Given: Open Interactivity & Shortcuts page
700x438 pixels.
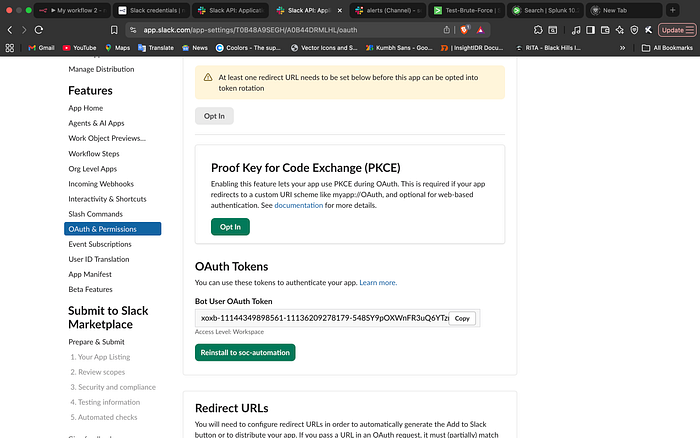Looking at the screenshot, I should [x=107, y=199].
